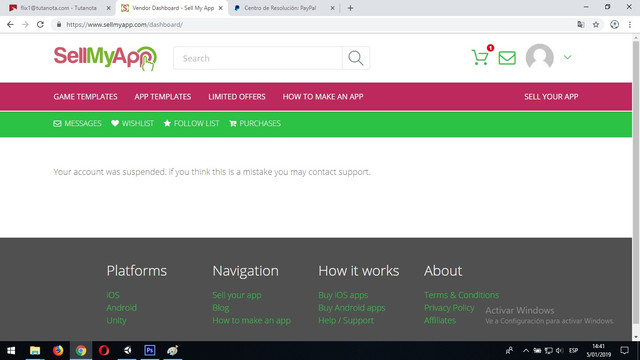Open Chrome three-dot menu
This screenshot has height=360, width=640.
(629, 24)
